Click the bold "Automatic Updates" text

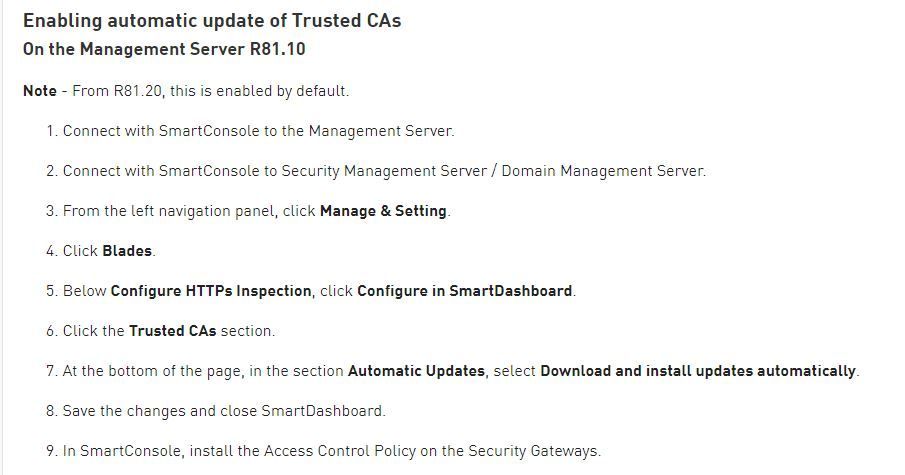[416, 371]
